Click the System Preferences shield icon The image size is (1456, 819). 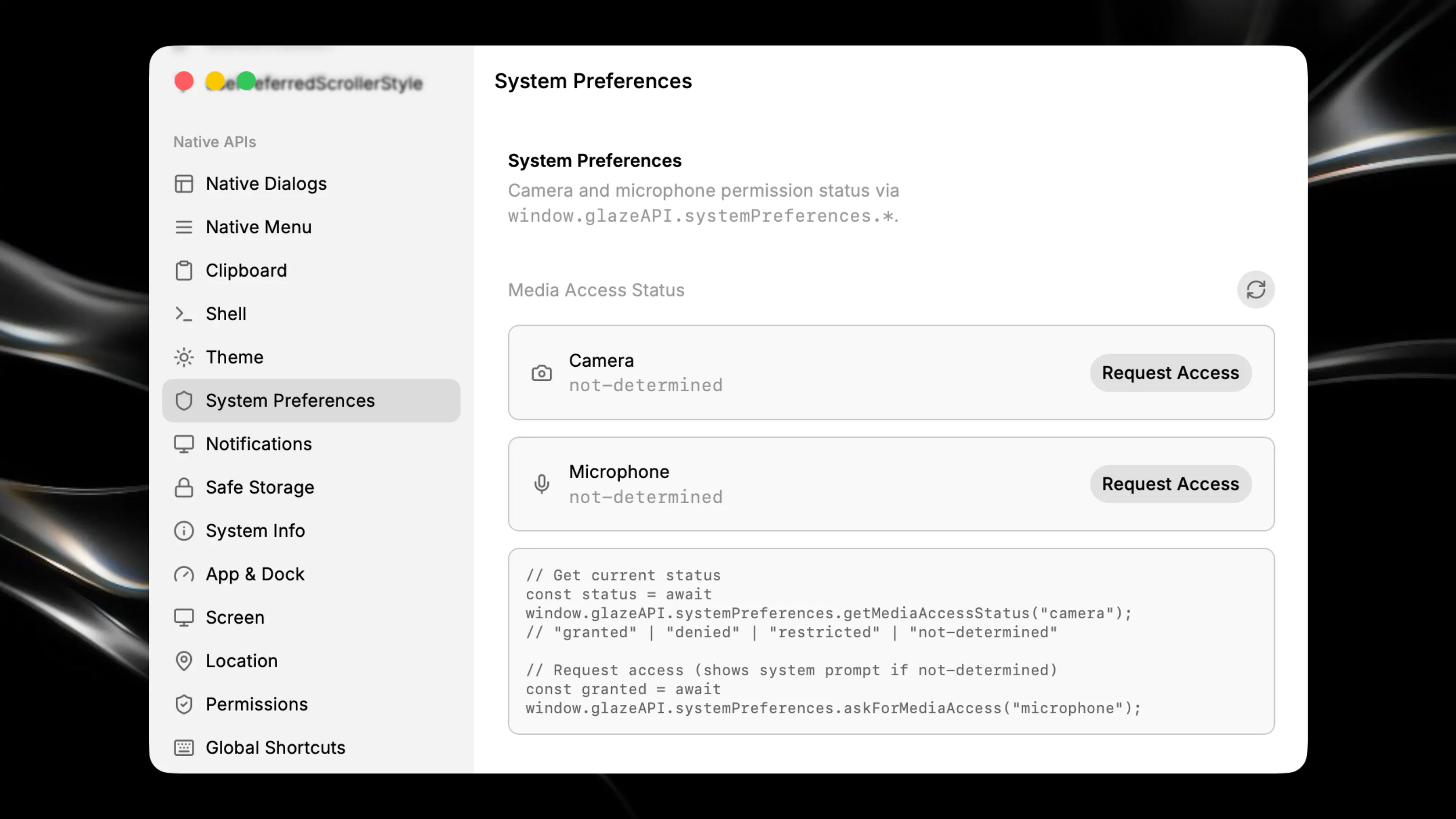click(x=184, y=401)
